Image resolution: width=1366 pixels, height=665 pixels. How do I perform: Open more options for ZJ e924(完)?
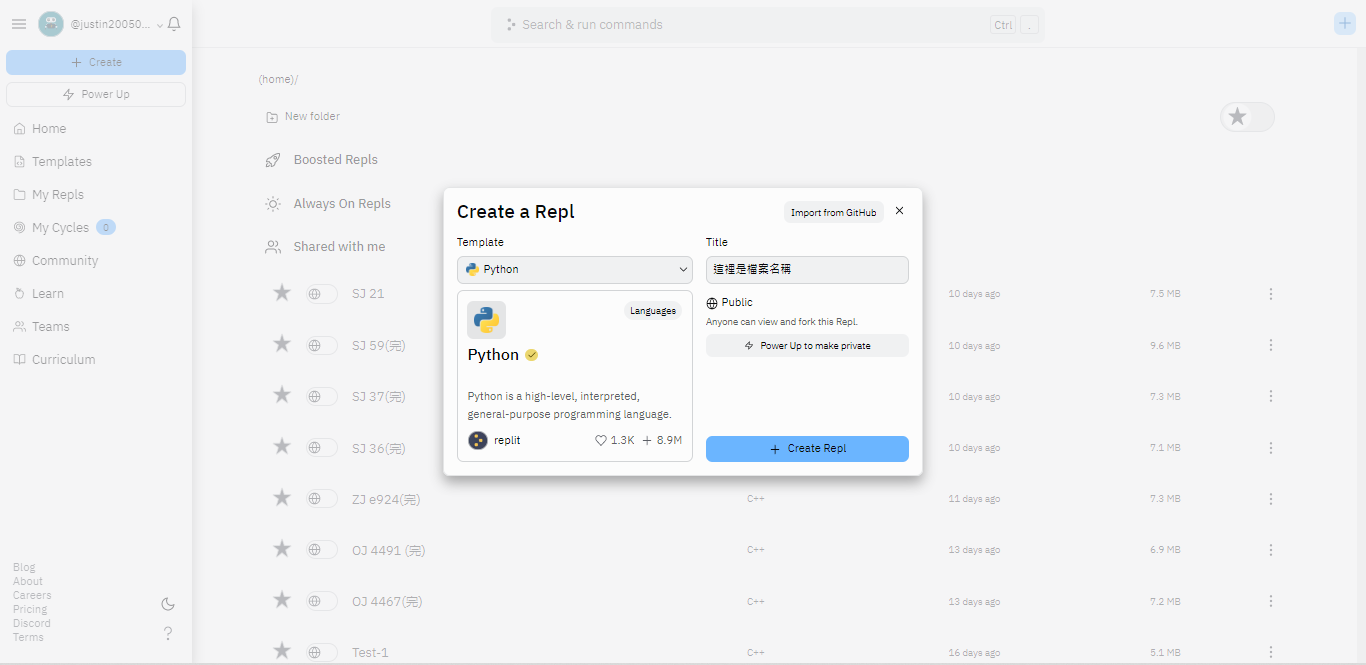point(1271,498)
